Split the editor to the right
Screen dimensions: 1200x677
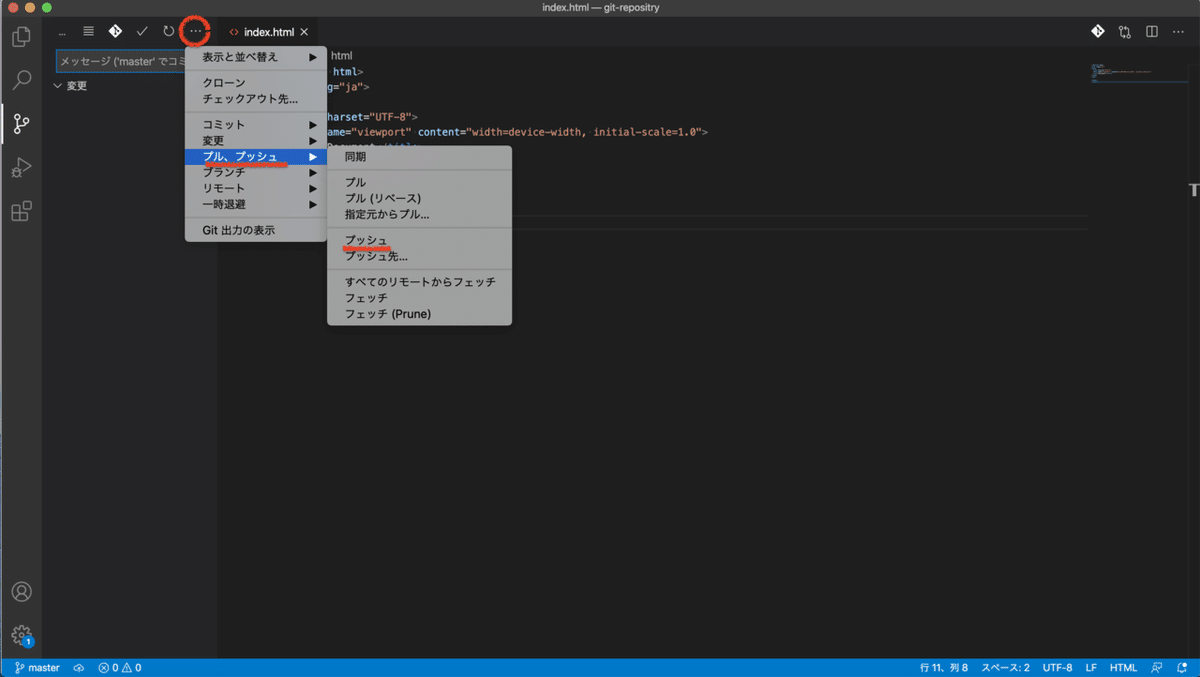pos(1152,32)
